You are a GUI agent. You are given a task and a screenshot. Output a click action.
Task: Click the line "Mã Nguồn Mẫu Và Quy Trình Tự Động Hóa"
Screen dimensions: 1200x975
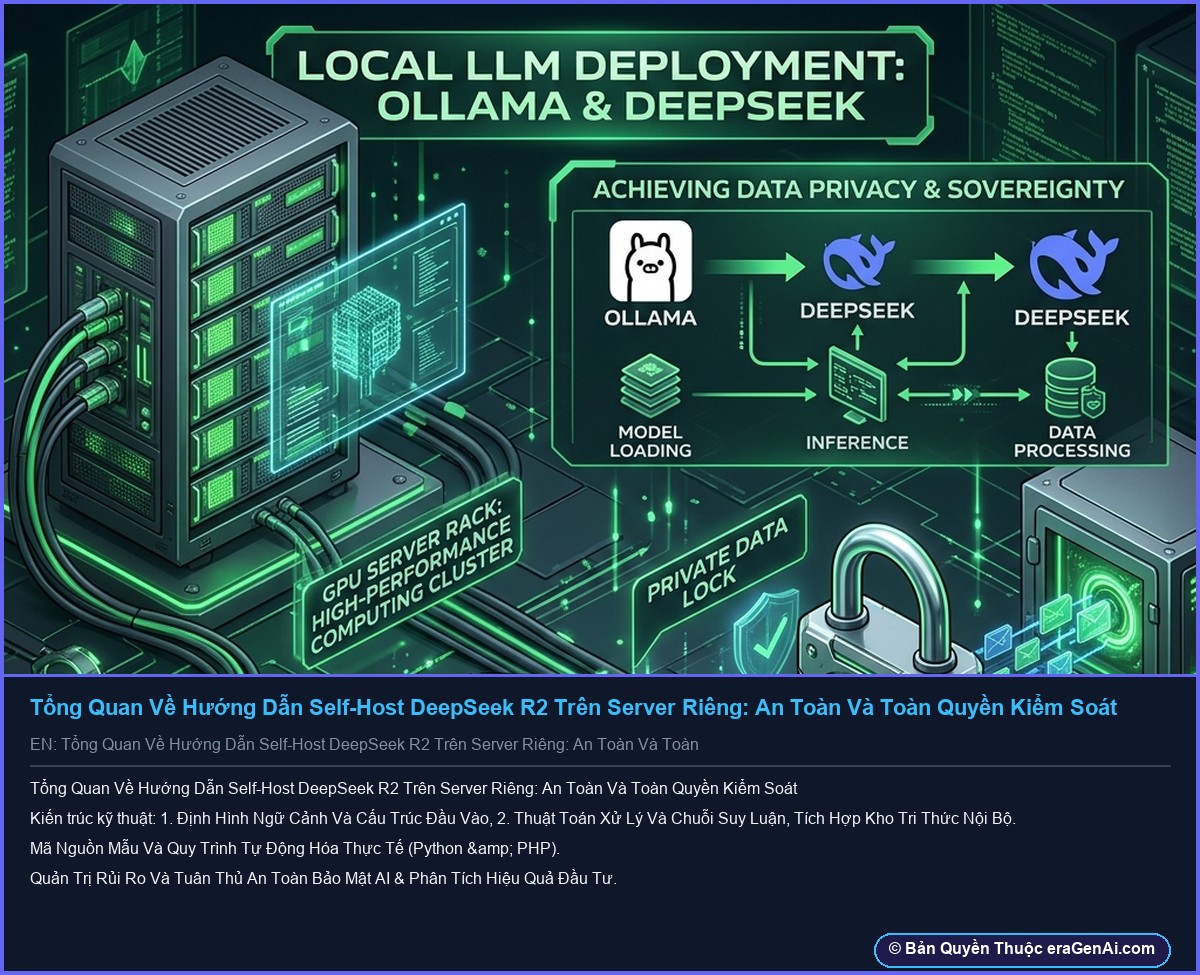(x=295, y=848)
